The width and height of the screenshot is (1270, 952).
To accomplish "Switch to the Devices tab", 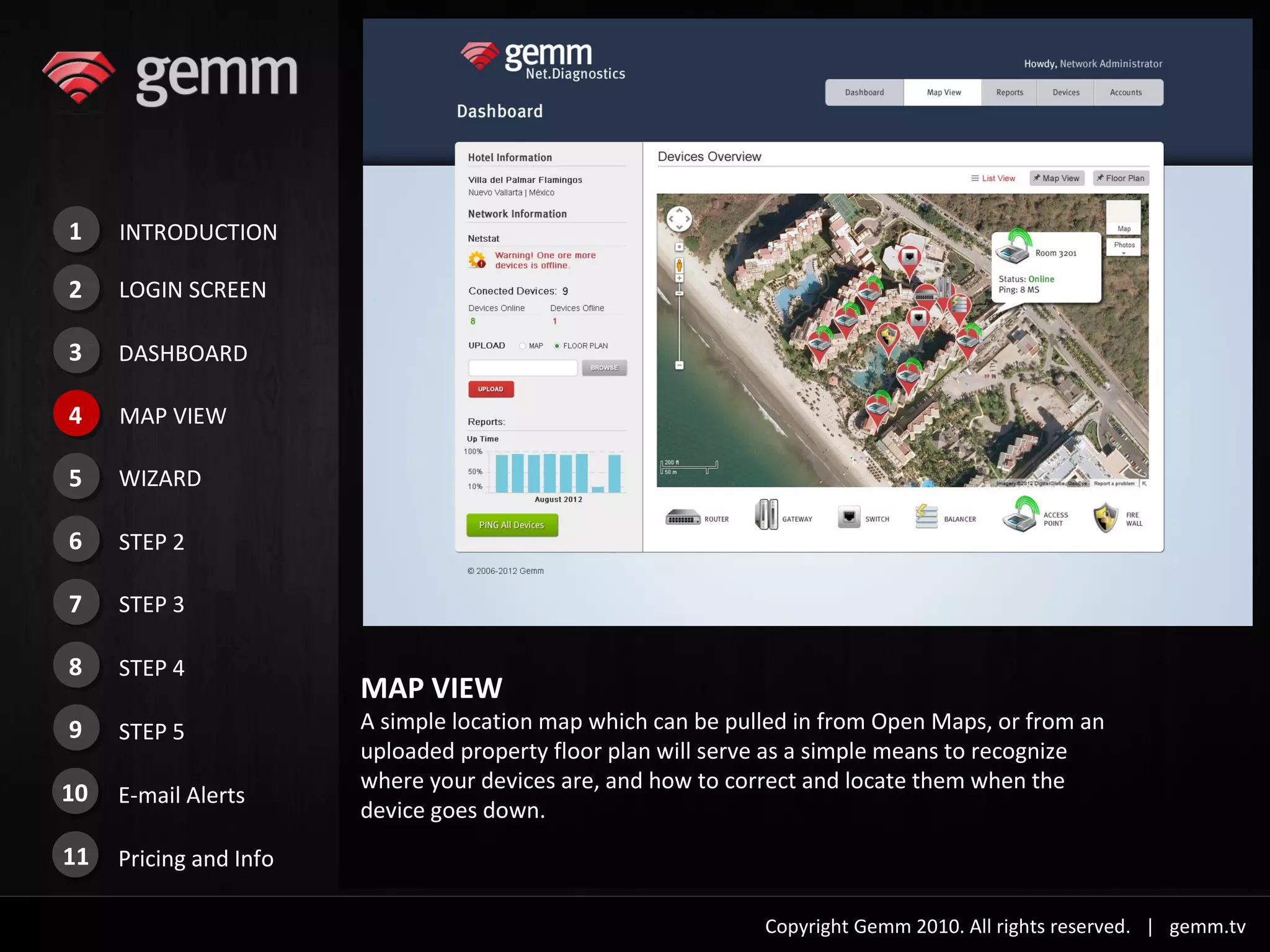I will [1065, 92].
